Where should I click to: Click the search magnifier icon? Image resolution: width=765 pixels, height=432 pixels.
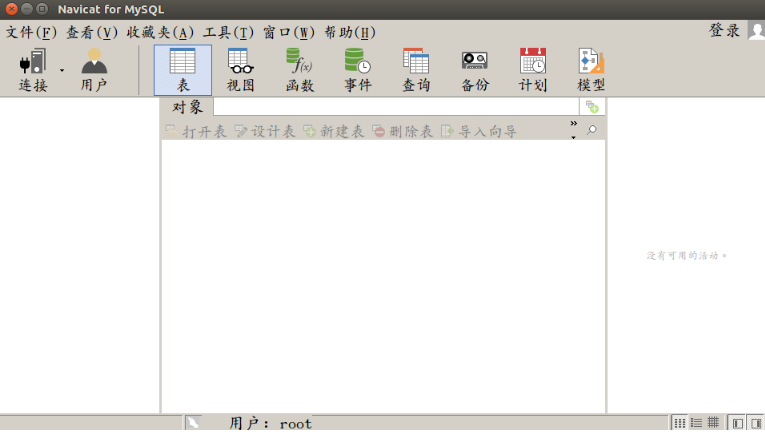pyautogui.click(x=592, y=130)
